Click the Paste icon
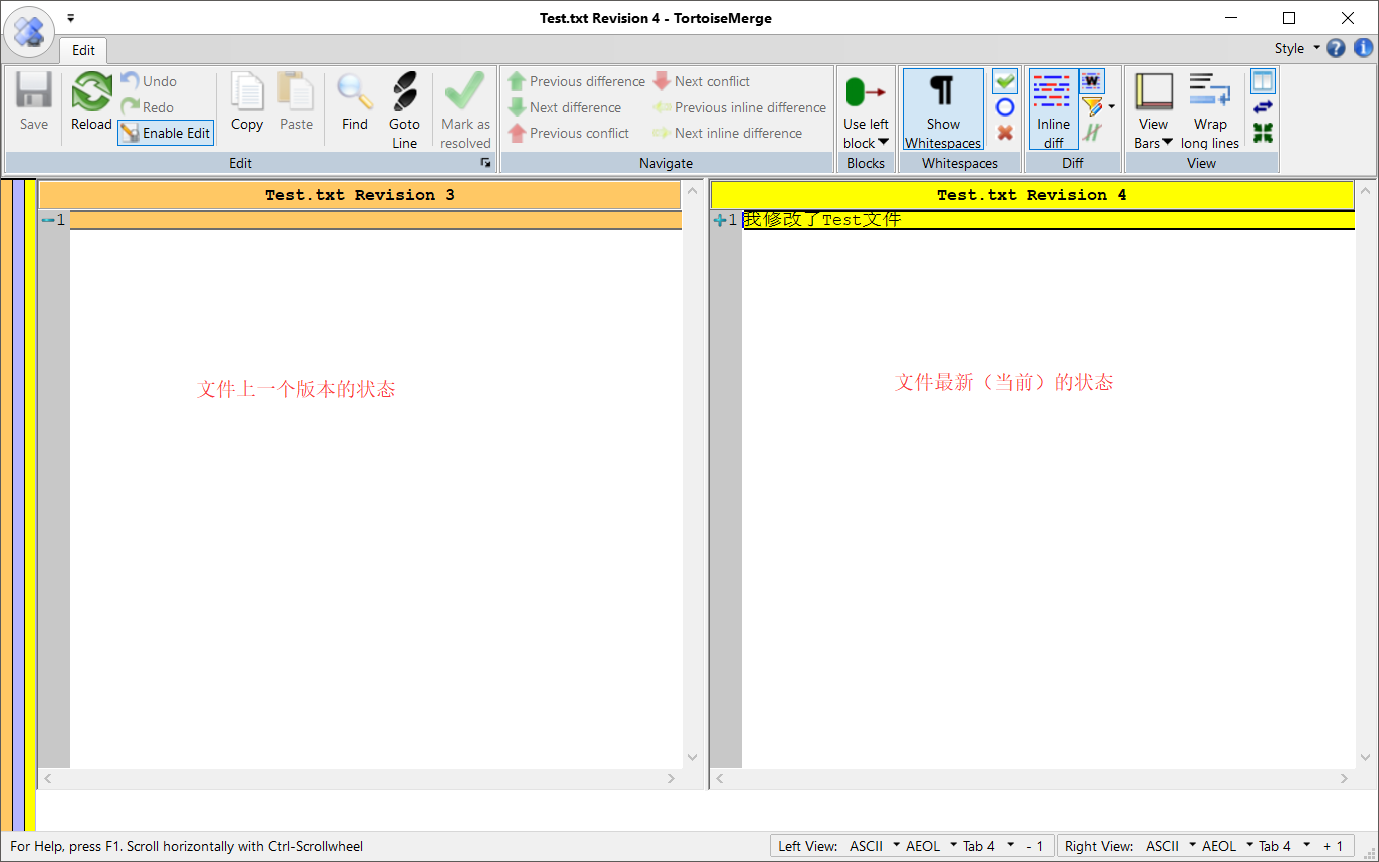Screen dimensions: 1379x862 click(x=296, y=92)
